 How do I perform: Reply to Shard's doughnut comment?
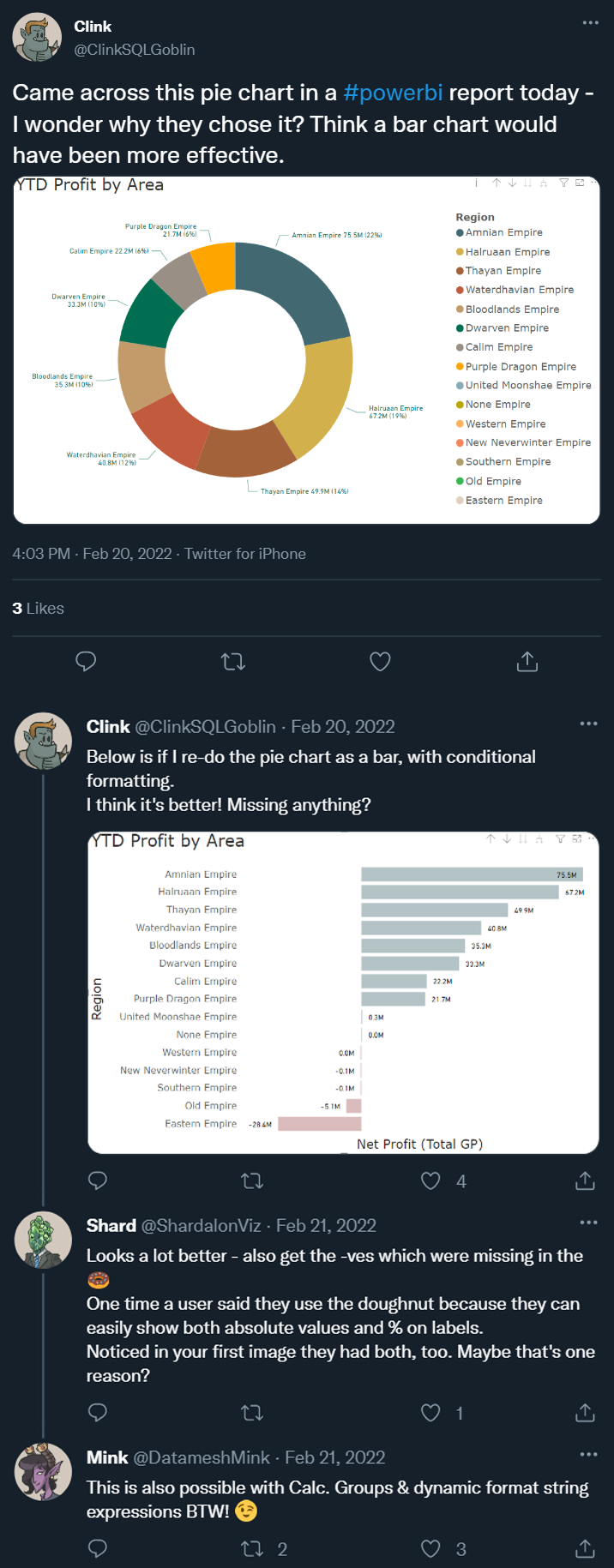(98, 1412)
